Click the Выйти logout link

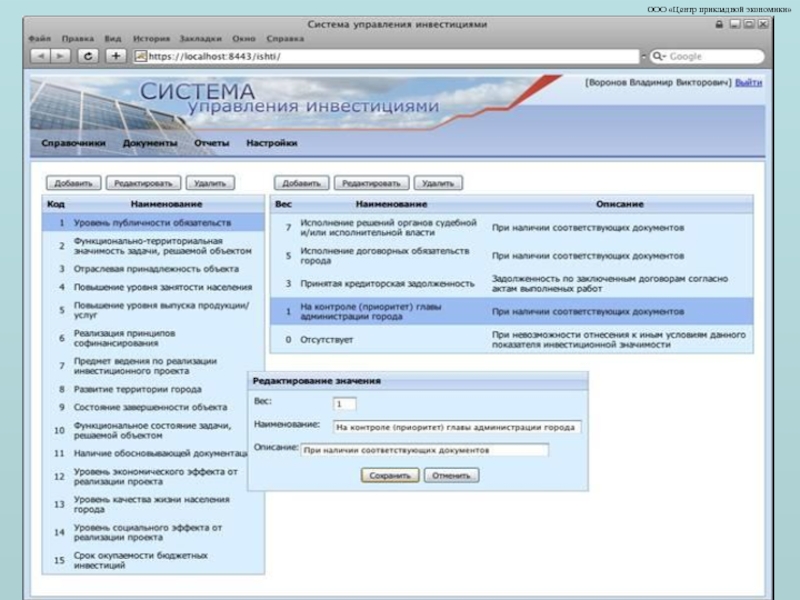click(748, 83)
